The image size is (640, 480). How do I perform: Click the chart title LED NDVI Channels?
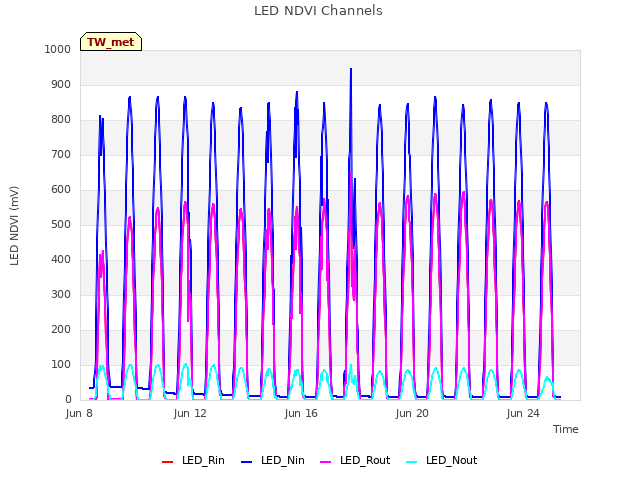(x=318, y=11)
